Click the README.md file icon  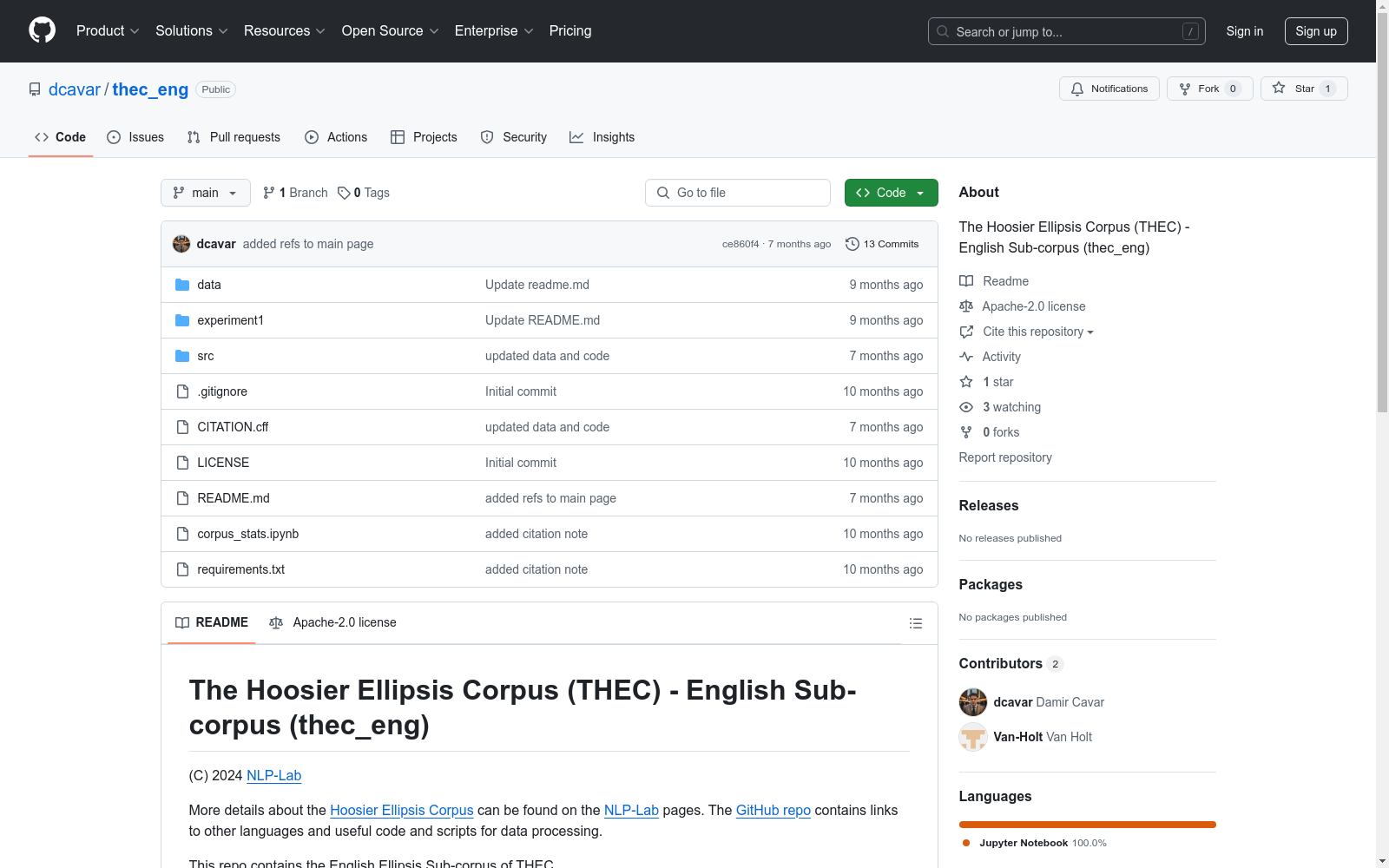[x=182, y=498]
